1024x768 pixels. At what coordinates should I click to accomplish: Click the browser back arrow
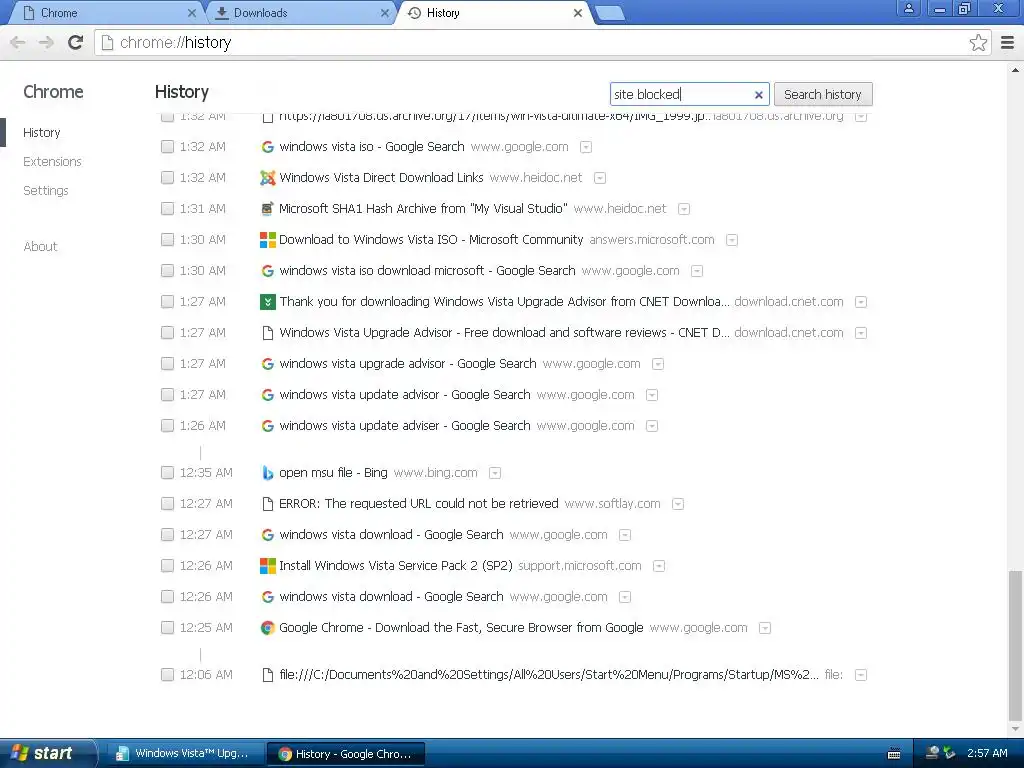point(18,43)
